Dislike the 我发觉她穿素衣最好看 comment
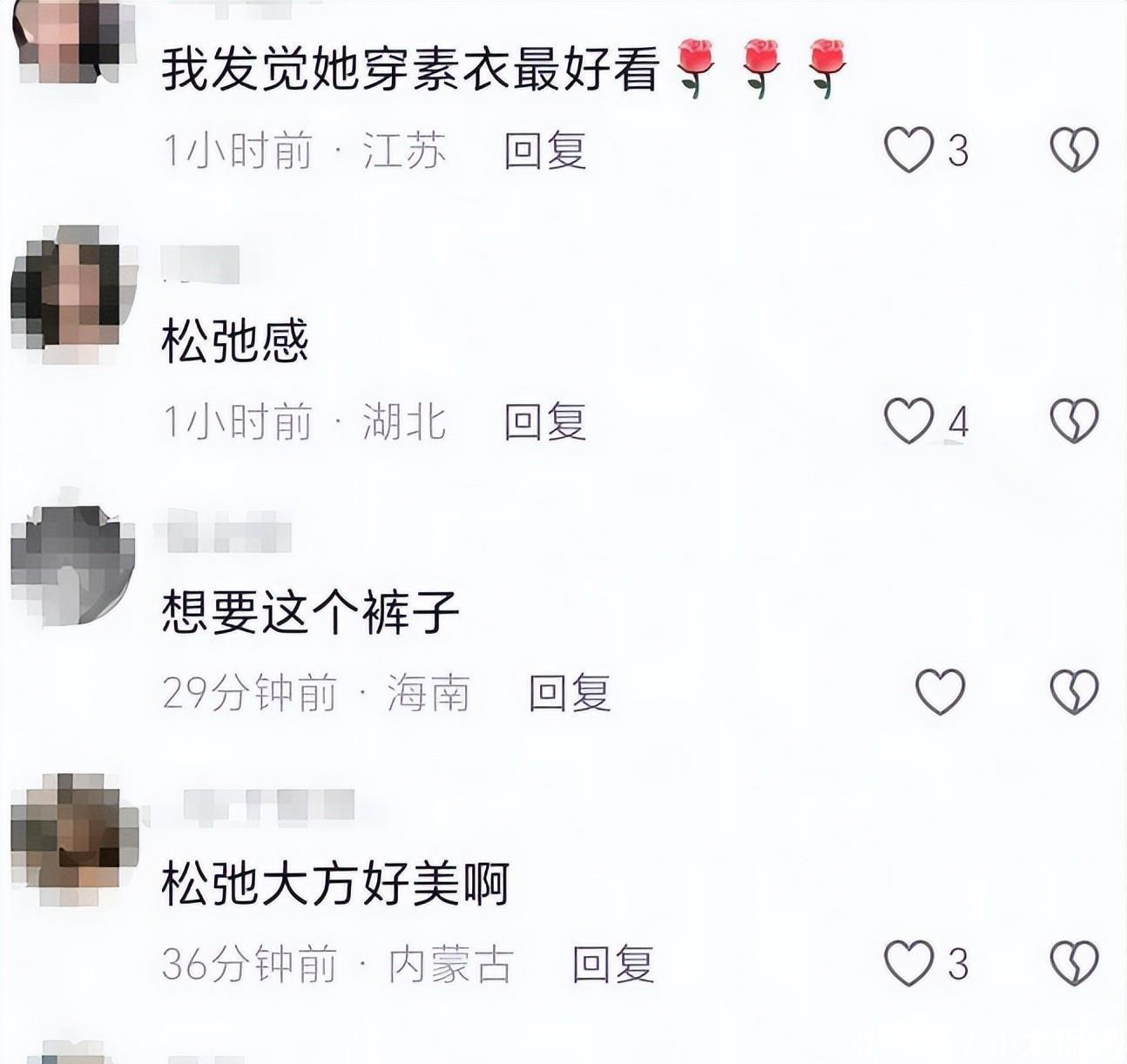This screenshot has width=1127, height=1064. click(x=1074, y=151)
